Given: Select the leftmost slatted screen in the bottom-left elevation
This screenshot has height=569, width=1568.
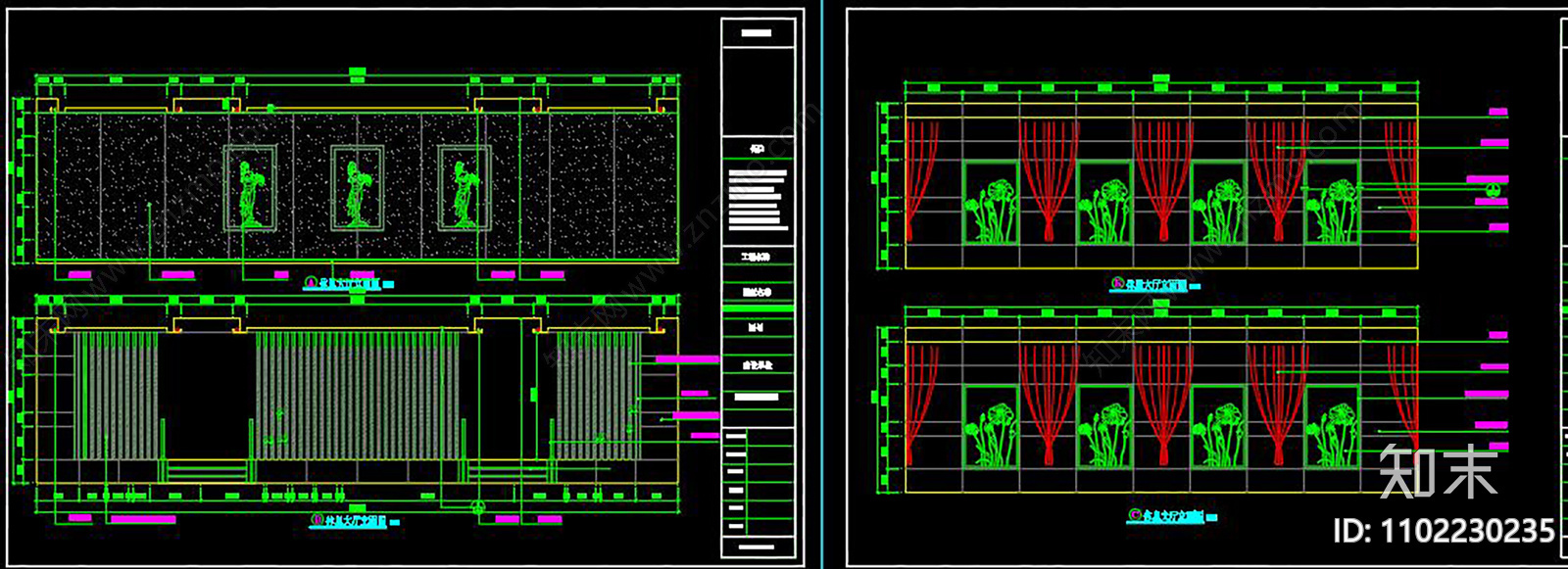Looking at the screenshot, I should click(117, 395).
